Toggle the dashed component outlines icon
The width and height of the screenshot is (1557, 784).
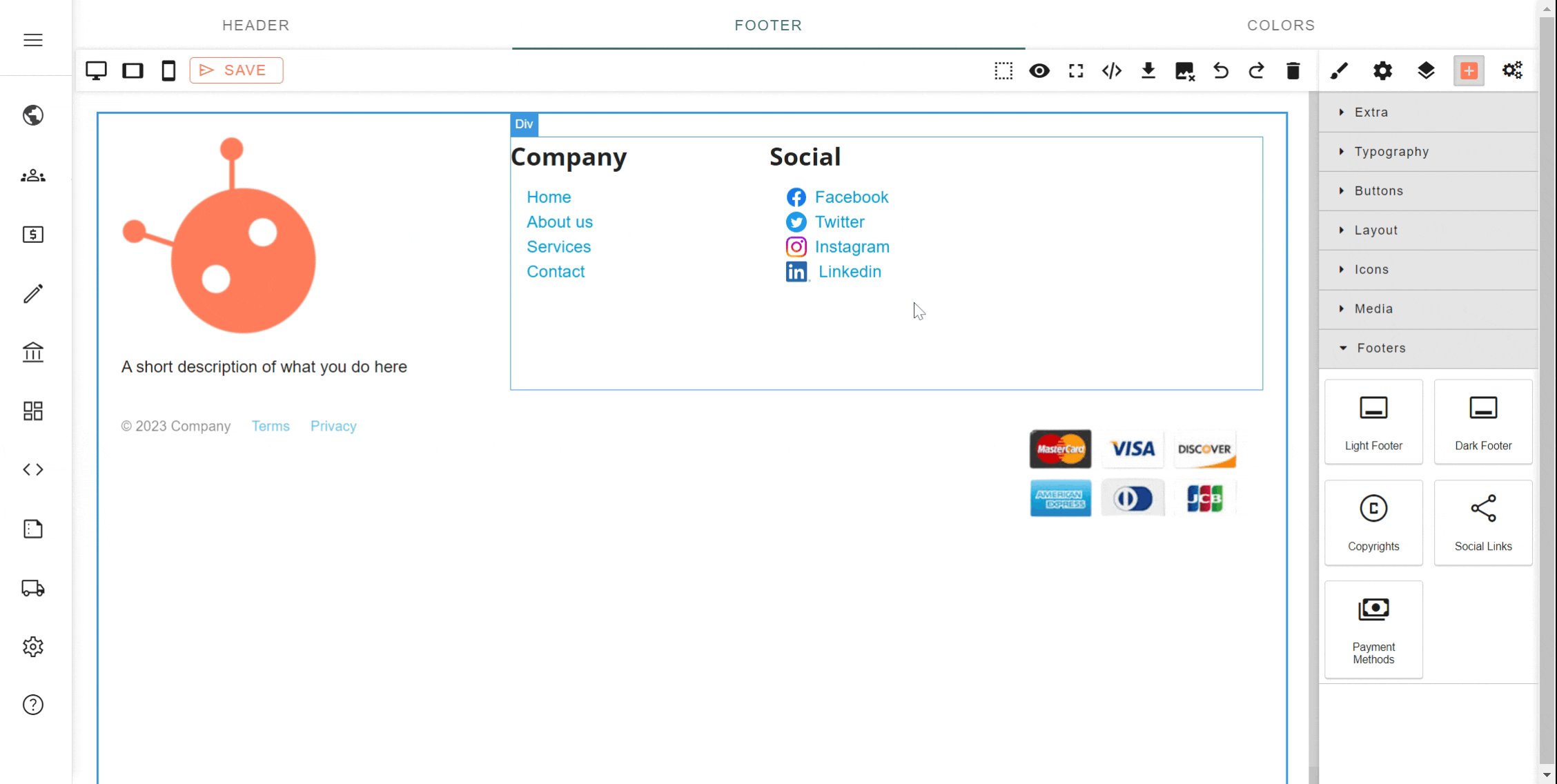[1003, 70]
